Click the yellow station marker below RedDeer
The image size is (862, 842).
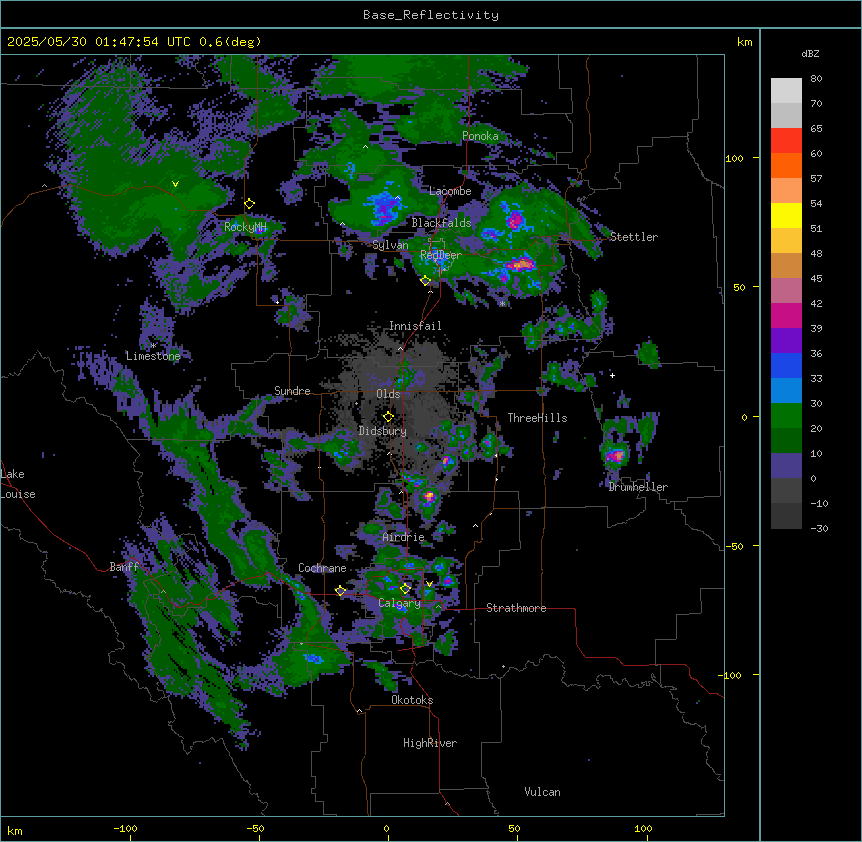click(x=425, y=281)
